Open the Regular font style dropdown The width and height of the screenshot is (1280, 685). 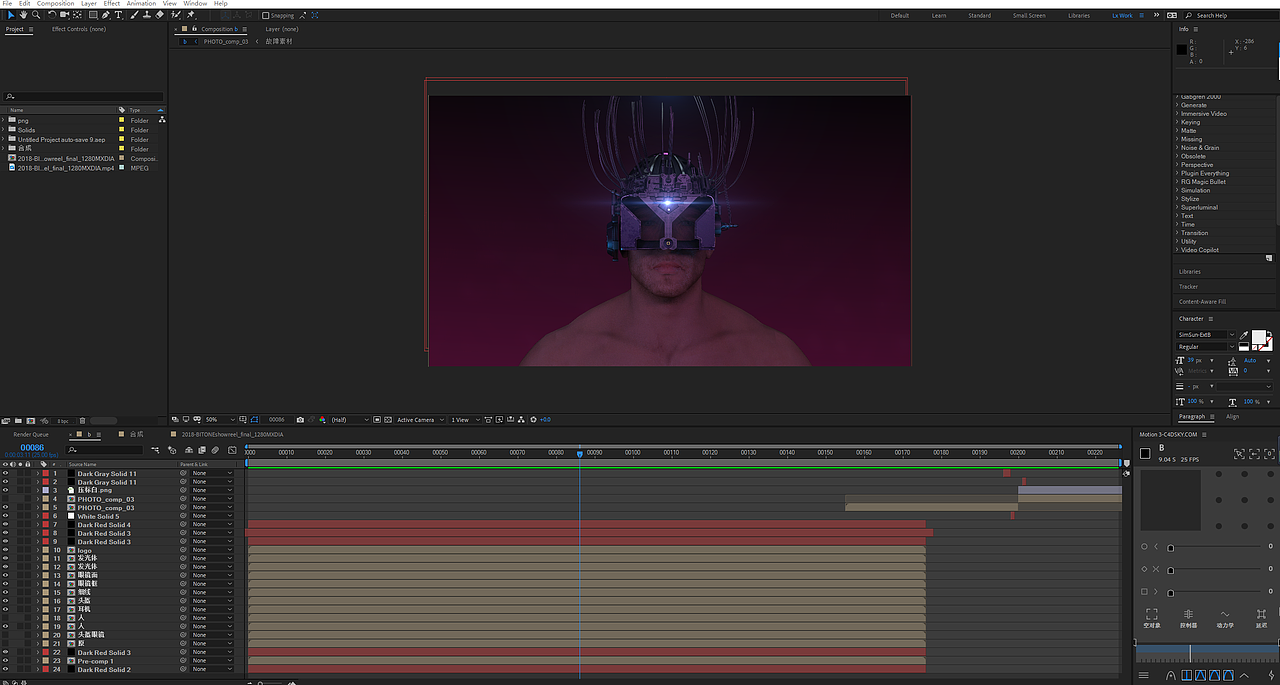pyautogui.click(x=1206, y=347)
